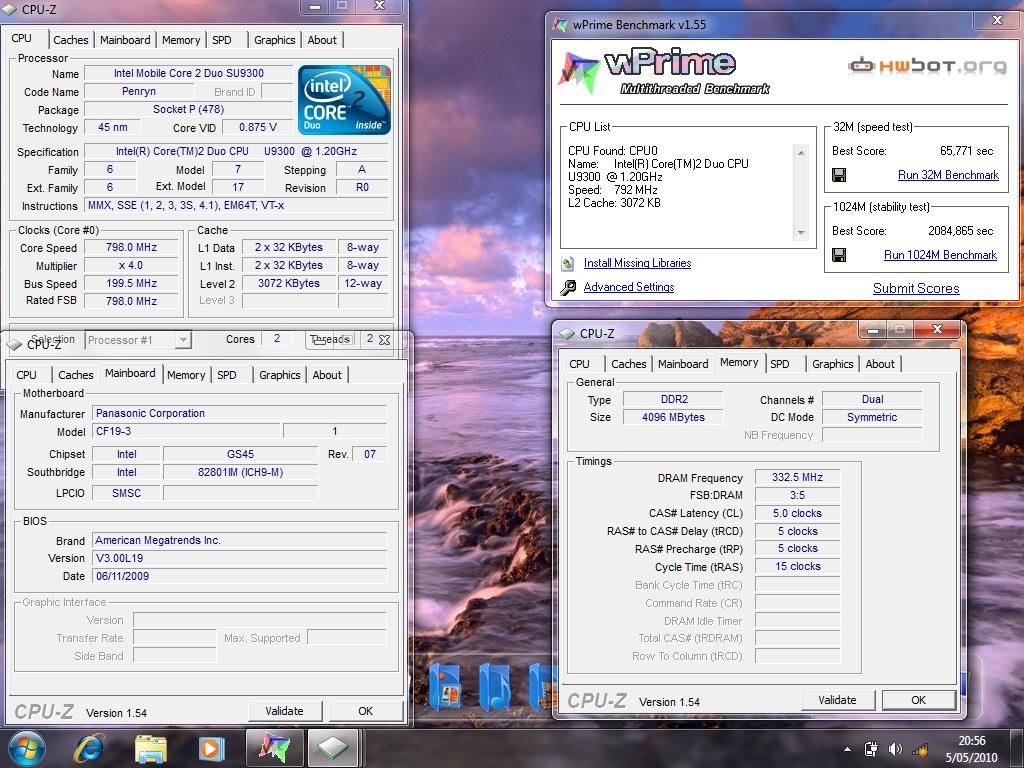
Task: Select About tab in Memory CPU-Z window
Action: tap(880, 364)
